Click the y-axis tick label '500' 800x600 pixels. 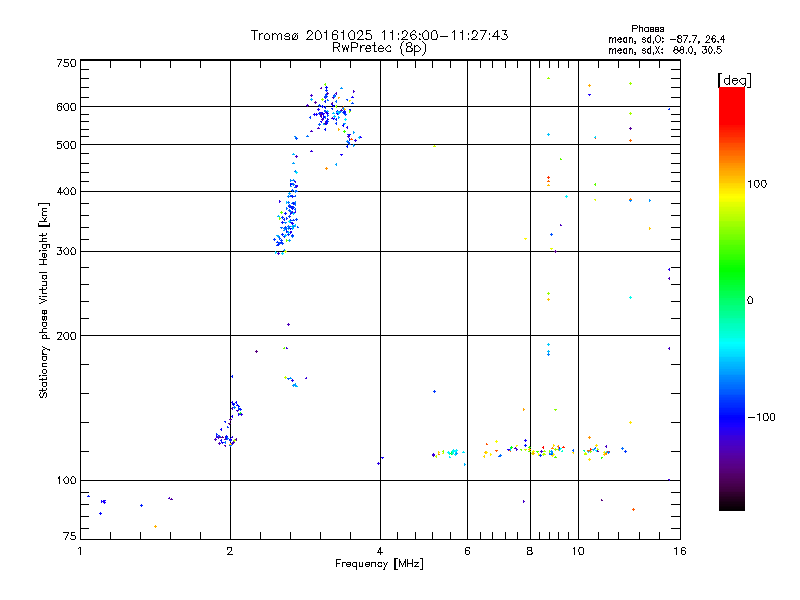(x=66, y=145)
